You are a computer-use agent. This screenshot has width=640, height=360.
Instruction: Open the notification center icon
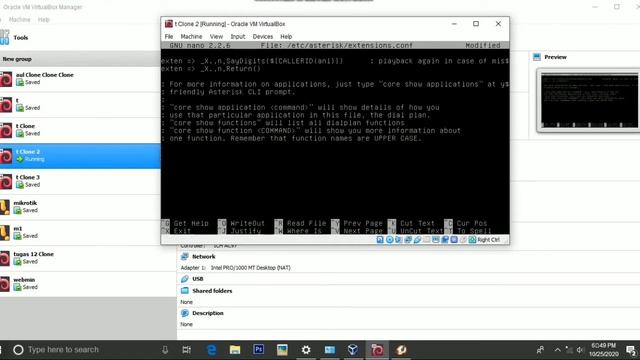pyautogui.click(x=631, y=350)
